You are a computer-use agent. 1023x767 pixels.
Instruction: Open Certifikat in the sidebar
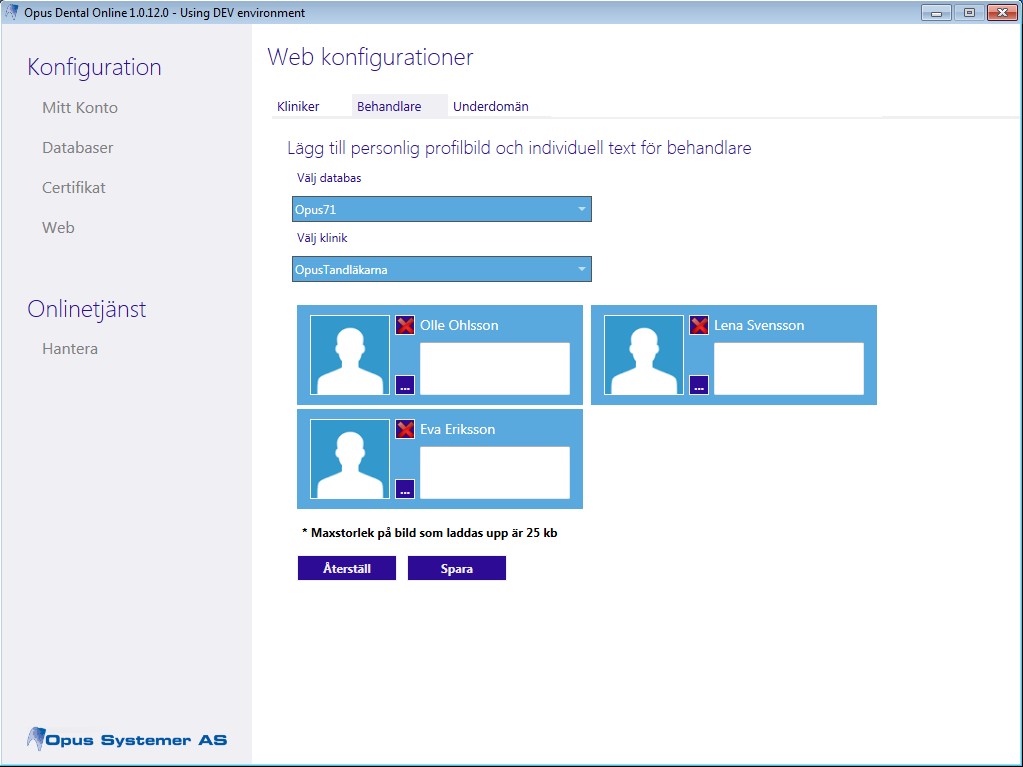tap(74, 188)
